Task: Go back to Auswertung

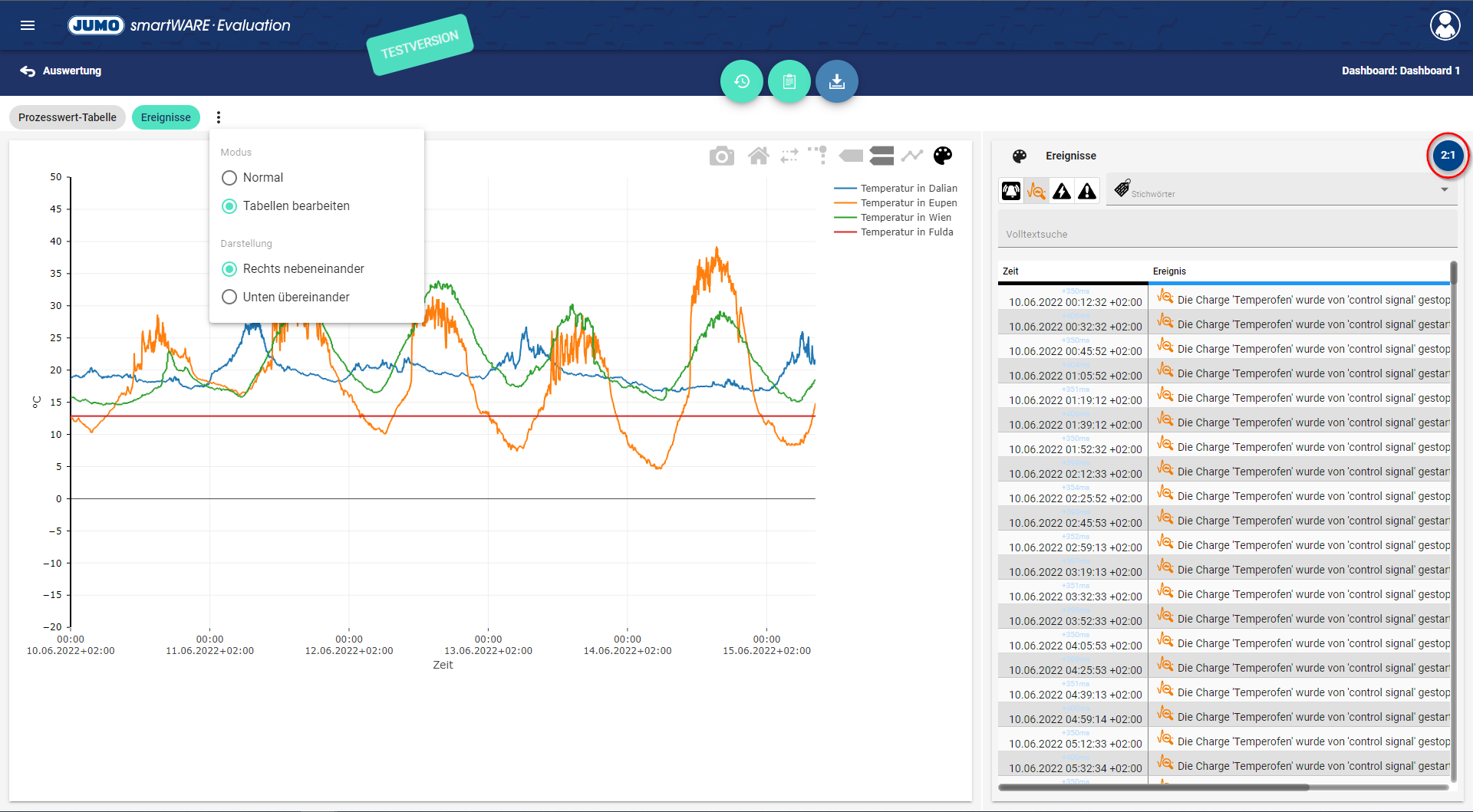Action: click(x=61, y=71)
